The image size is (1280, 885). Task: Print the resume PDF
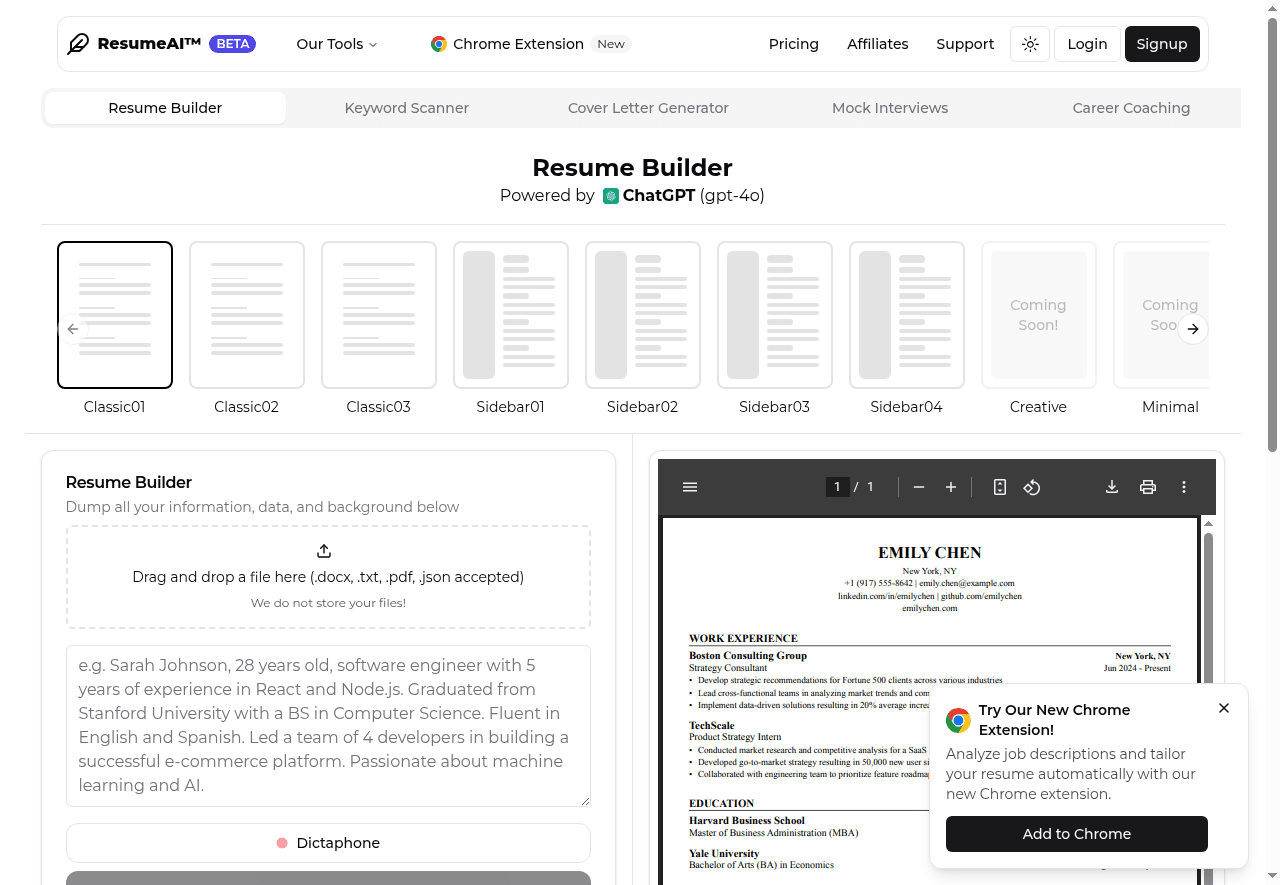(1148, 487)
